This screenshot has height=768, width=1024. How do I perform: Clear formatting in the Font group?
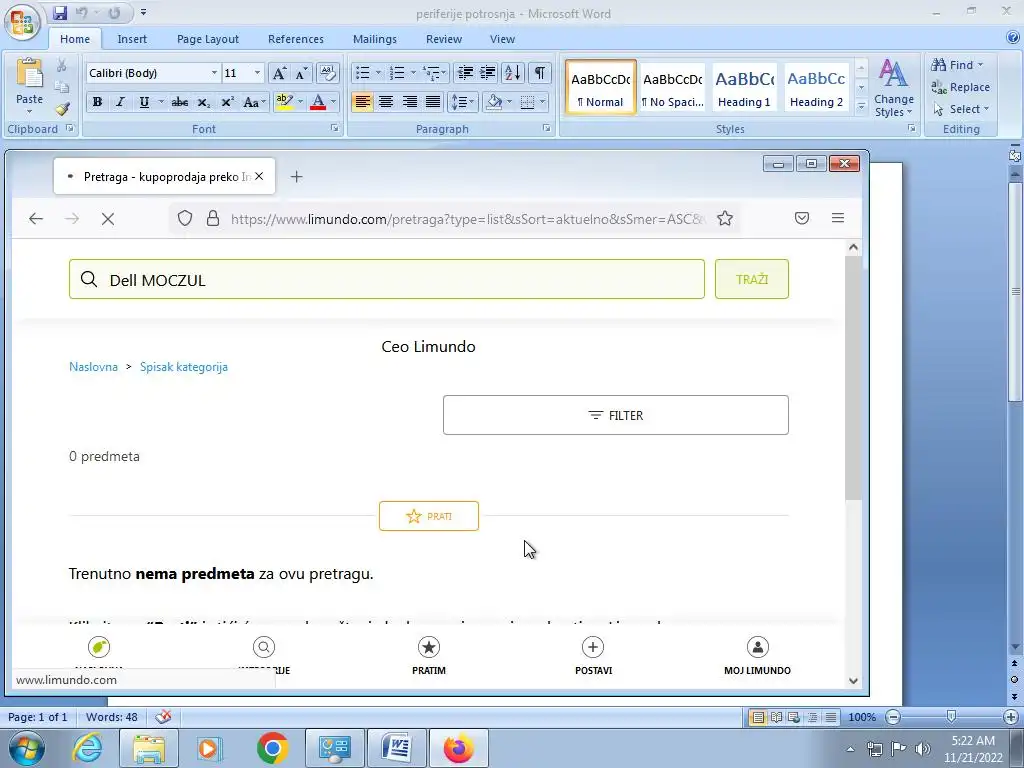(x=327, y=72)
